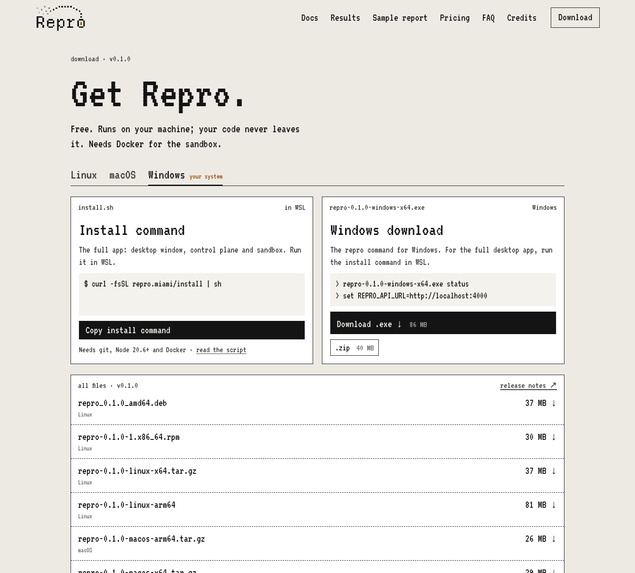Open the release notes link
The height and width of the screenshot is (573, 635).
(528, 386)
